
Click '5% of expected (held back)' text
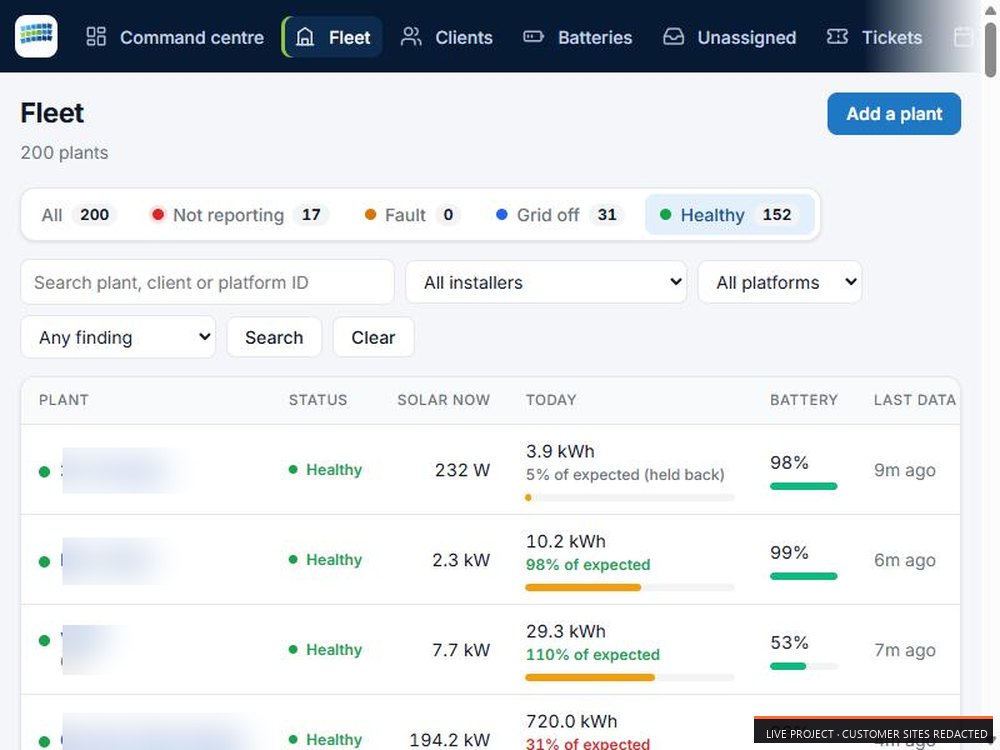point(625,474)
